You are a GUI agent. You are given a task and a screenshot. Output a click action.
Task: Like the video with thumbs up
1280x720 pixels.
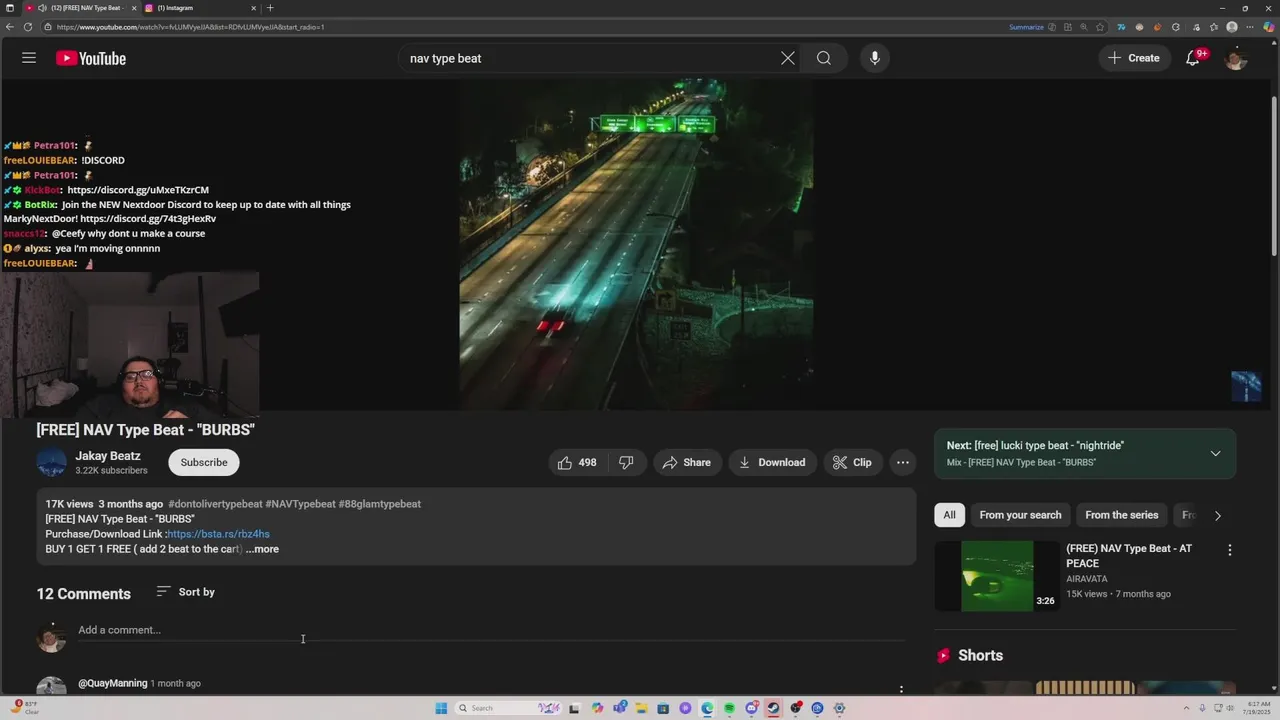tap(577, 462)
